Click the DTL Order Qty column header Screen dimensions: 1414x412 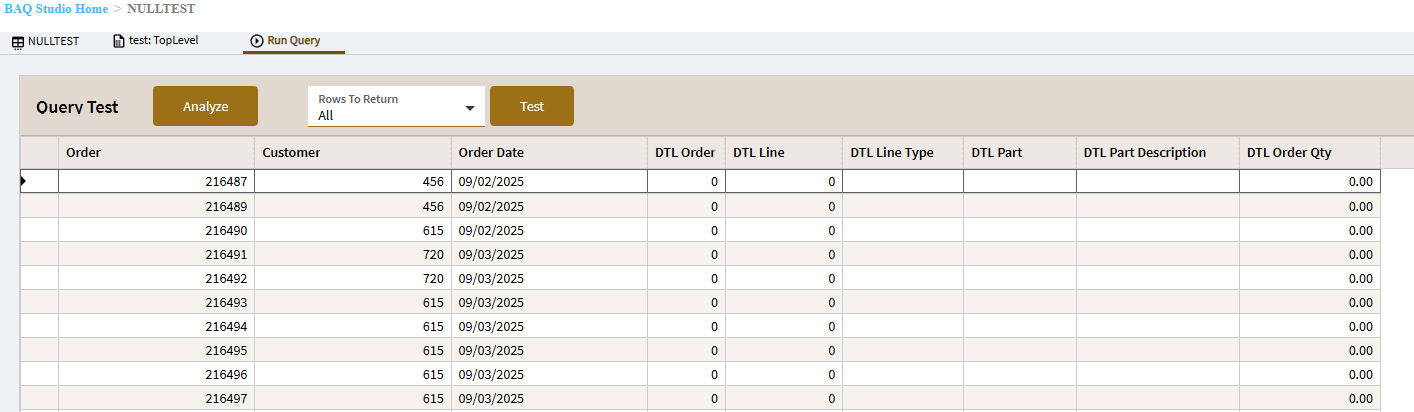coord(1309,153)
